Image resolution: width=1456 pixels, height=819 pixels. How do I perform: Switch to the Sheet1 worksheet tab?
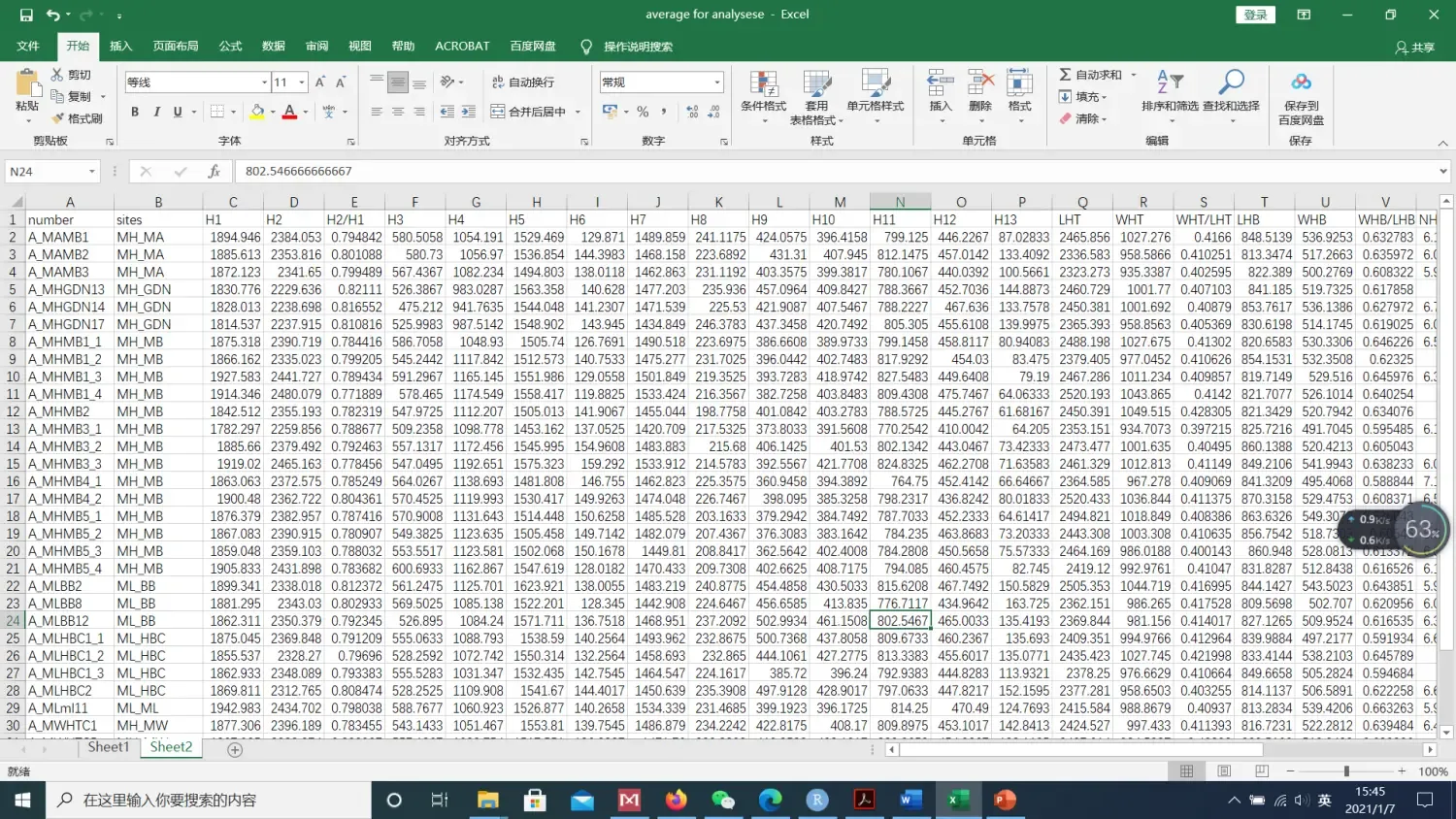tap(108, 747)
